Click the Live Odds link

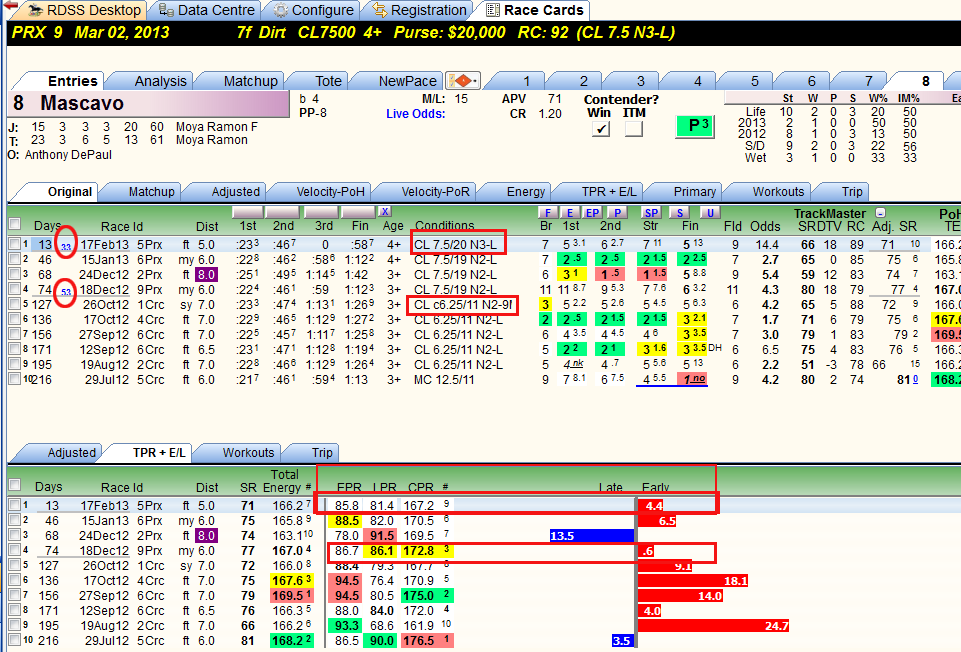(416, 113)
